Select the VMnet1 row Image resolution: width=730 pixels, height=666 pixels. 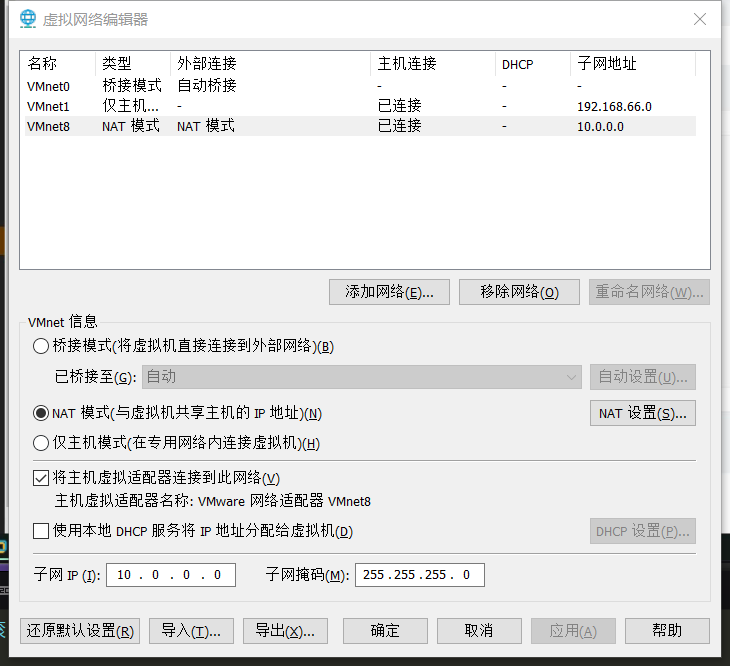[360, 107]
